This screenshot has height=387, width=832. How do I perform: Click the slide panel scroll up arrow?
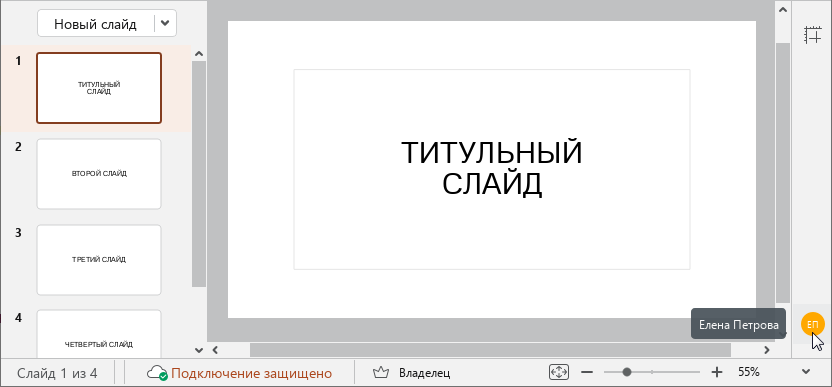tap(199, 54)
